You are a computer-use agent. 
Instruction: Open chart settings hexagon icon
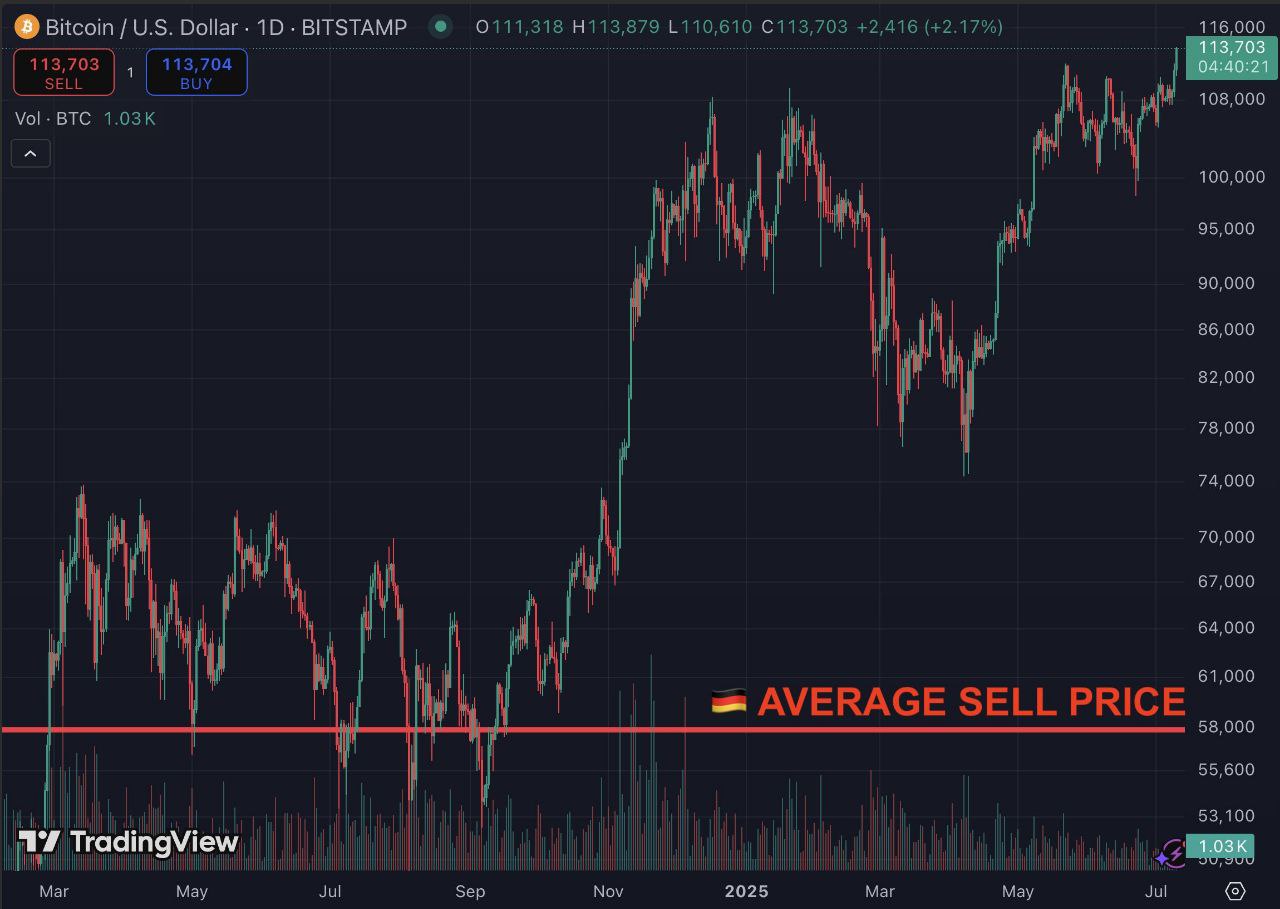[1235, 890]
